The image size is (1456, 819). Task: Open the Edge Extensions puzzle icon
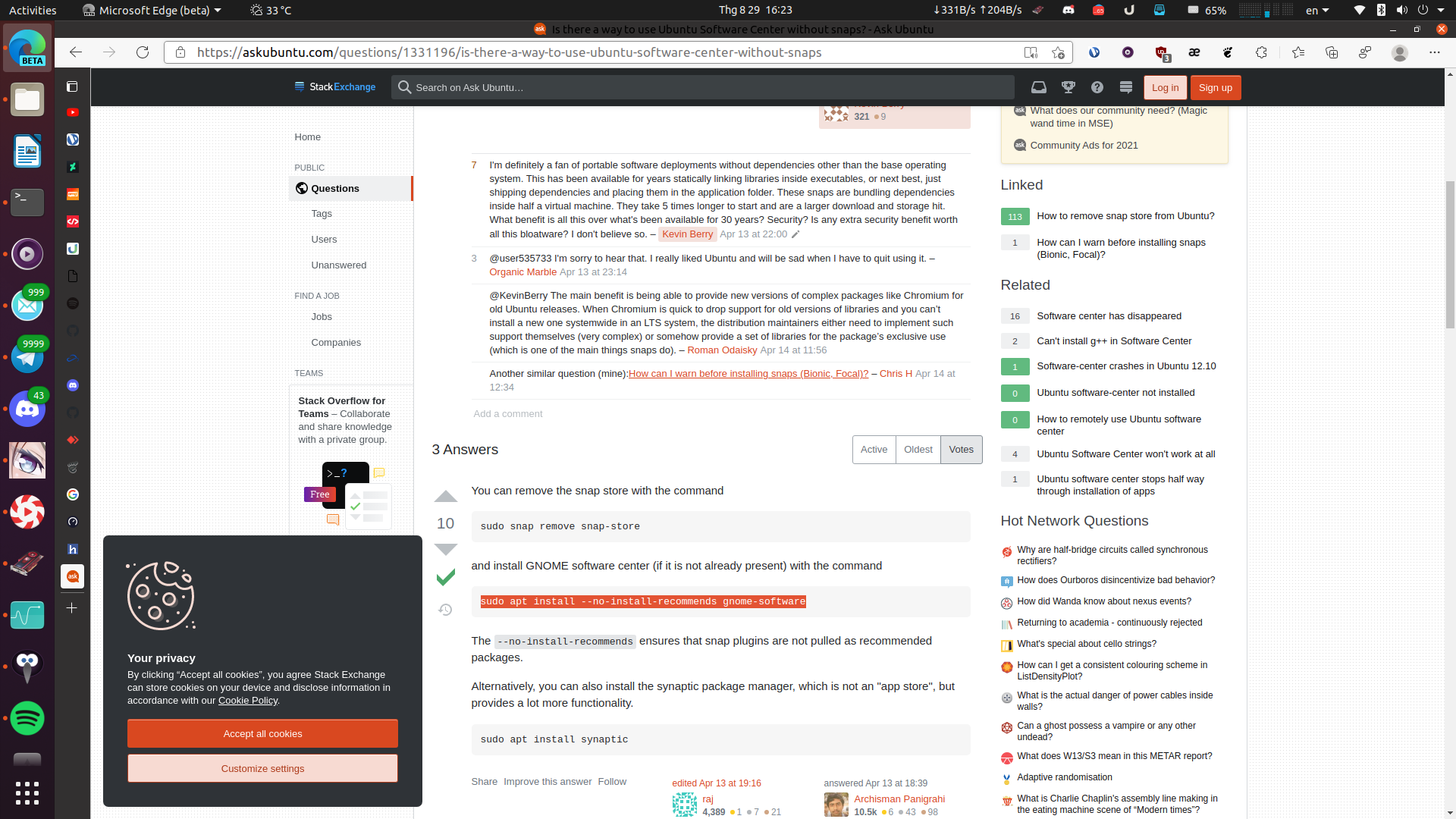1261,52
